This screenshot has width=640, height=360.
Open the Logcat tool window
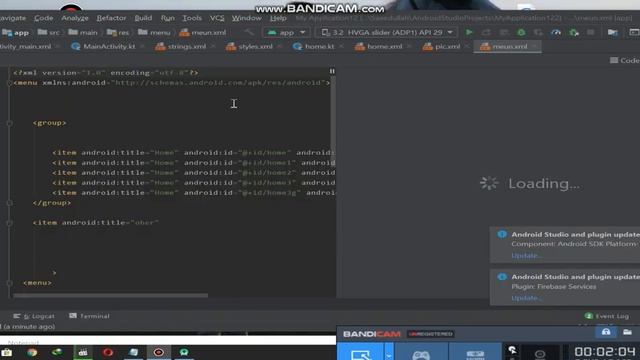tap(33, 316)
